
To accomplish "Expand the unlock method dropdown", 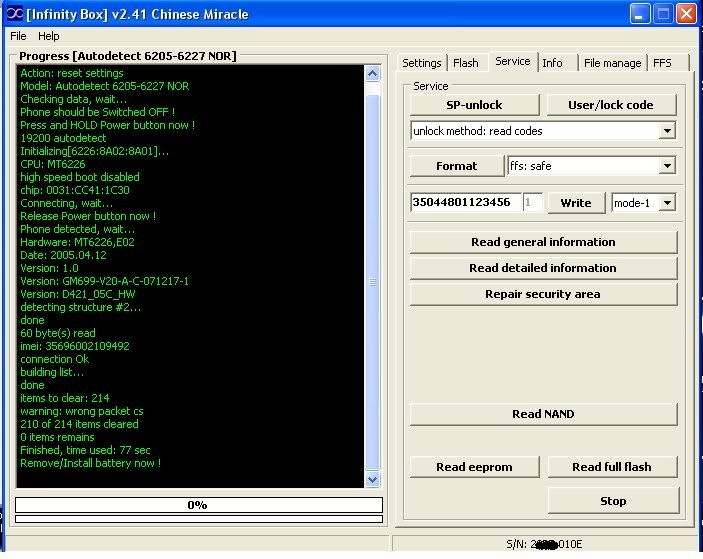I will (667, 131).
